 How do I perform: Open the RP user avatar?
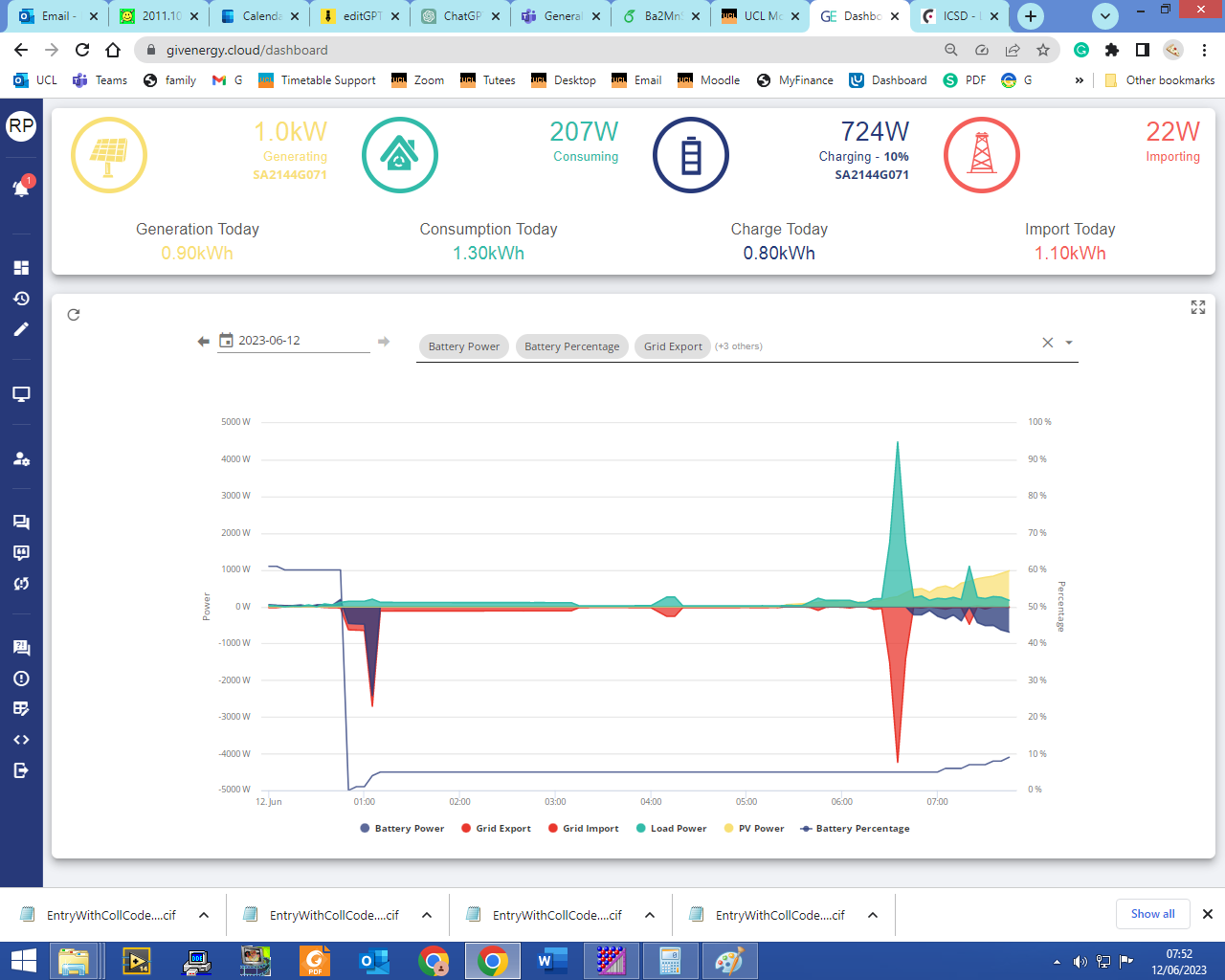(21, 125)
